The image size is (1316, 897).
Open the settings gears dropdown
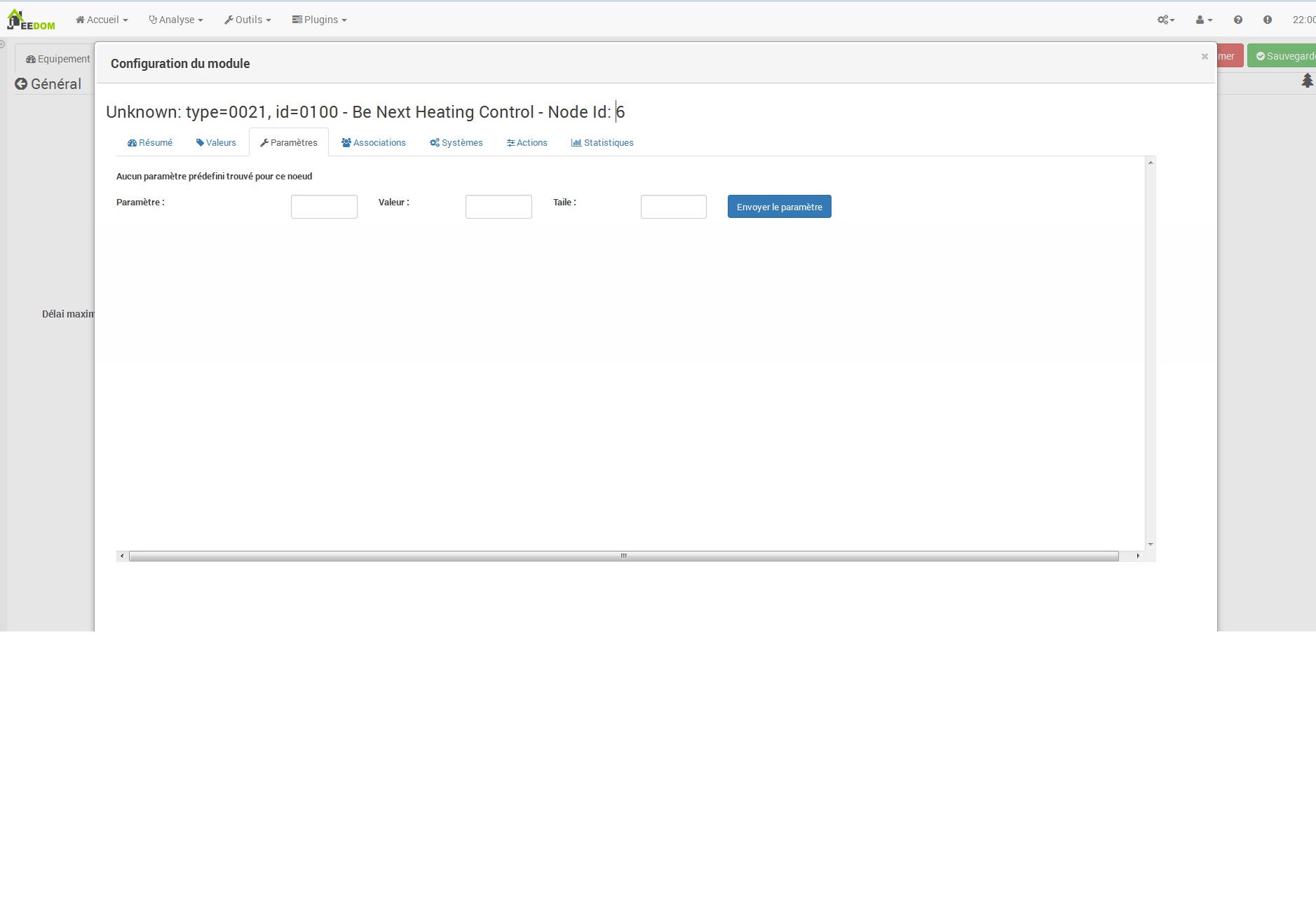[x=1166, y=20]
